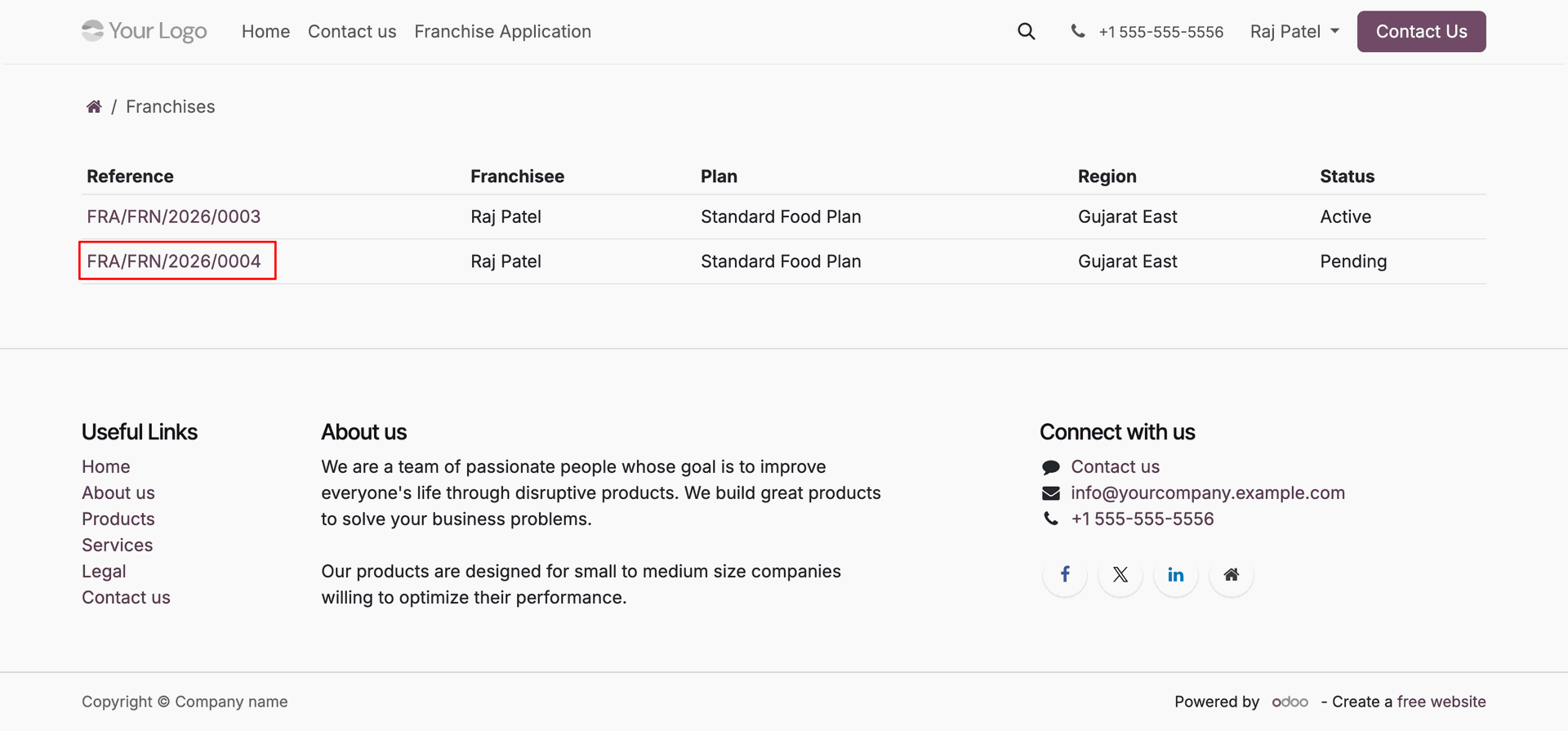Image resolution: width=1568 pixels, height=731 pixels.
Task: Open the Facebook social icon
Action: (x=1065, y=574)
